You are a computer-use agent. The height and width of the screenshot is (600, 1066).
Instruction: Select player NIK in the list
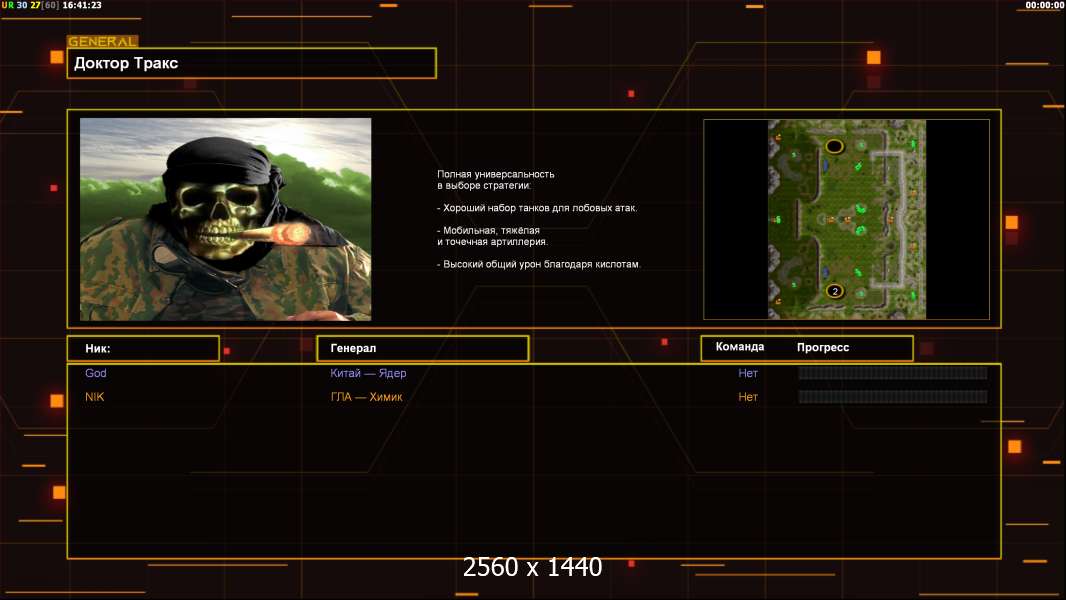tap(94, 397)
